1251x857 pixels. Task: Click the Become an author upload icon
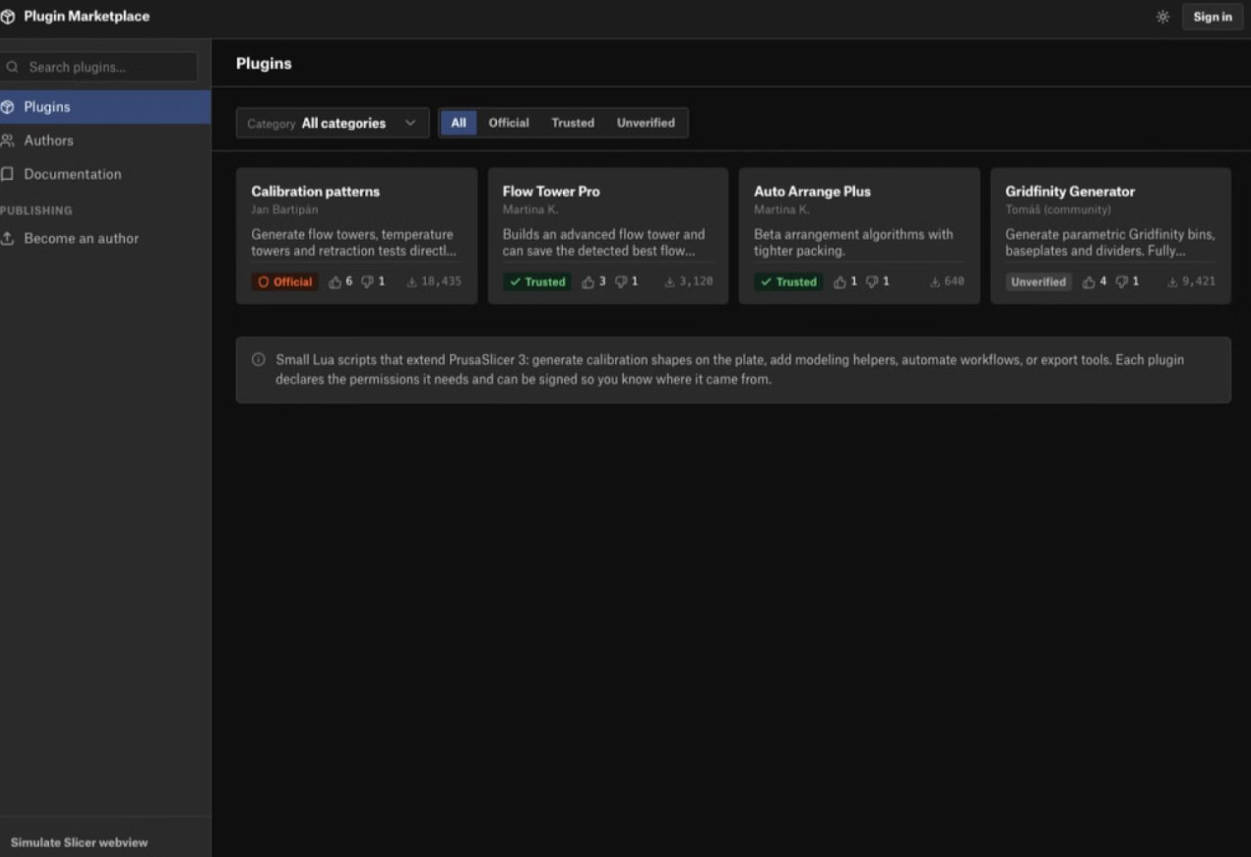pyautogui.click(x=8, y=238)
